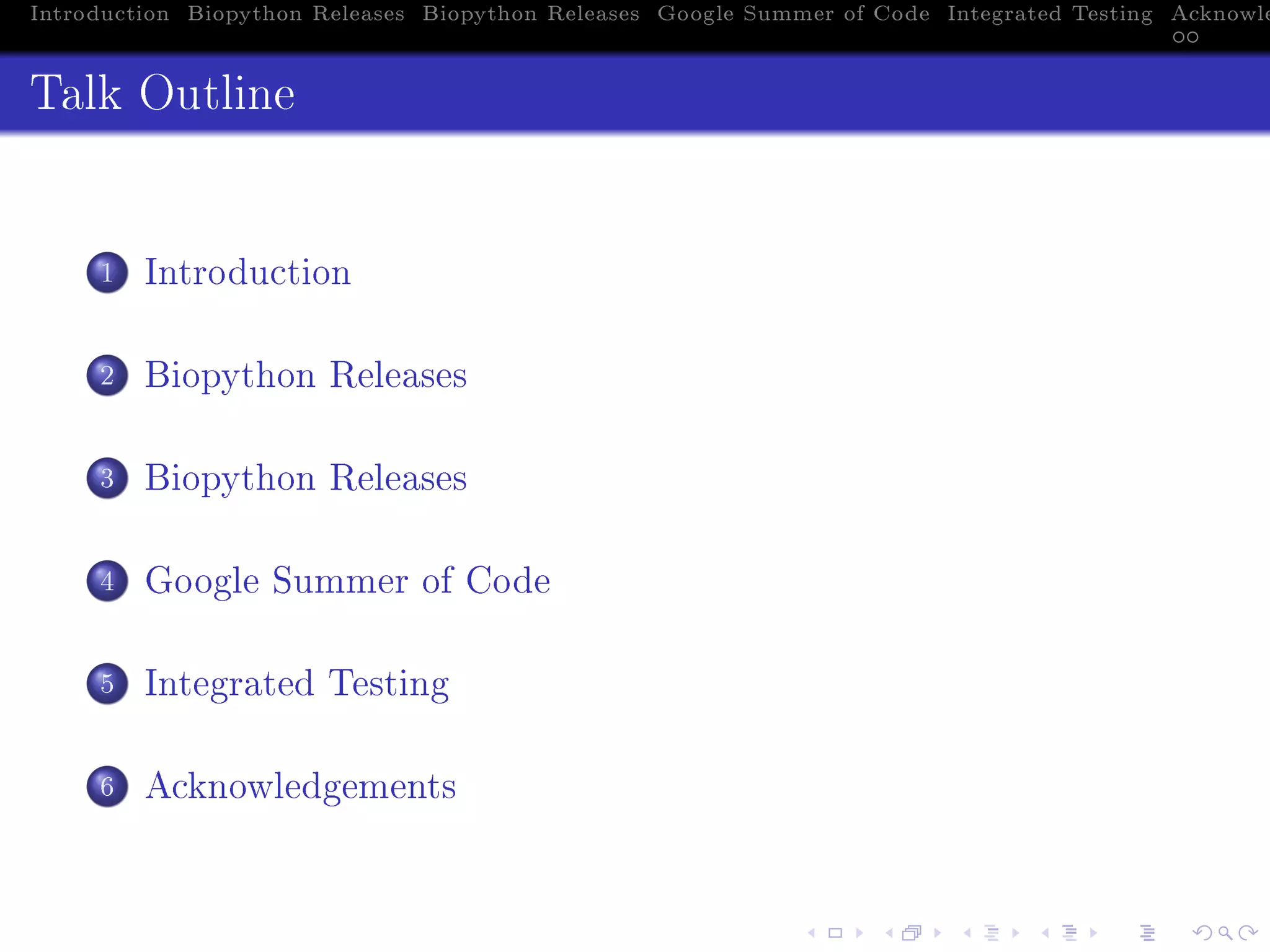Open Google Summer of Code header tab
This screenshot has height=952, width=1270.
(793, 14)
